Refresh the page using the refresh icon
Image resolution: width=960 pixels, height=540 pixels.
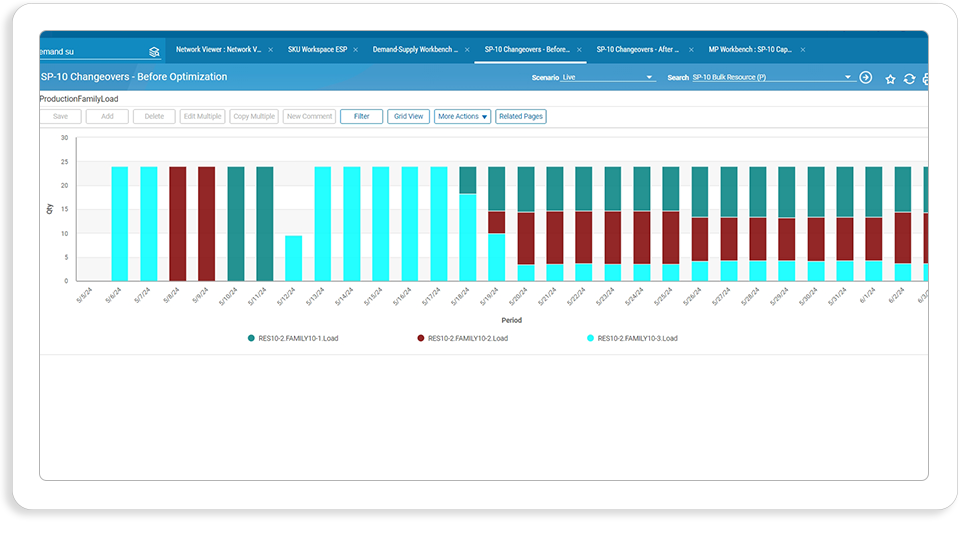click(909, 79)
